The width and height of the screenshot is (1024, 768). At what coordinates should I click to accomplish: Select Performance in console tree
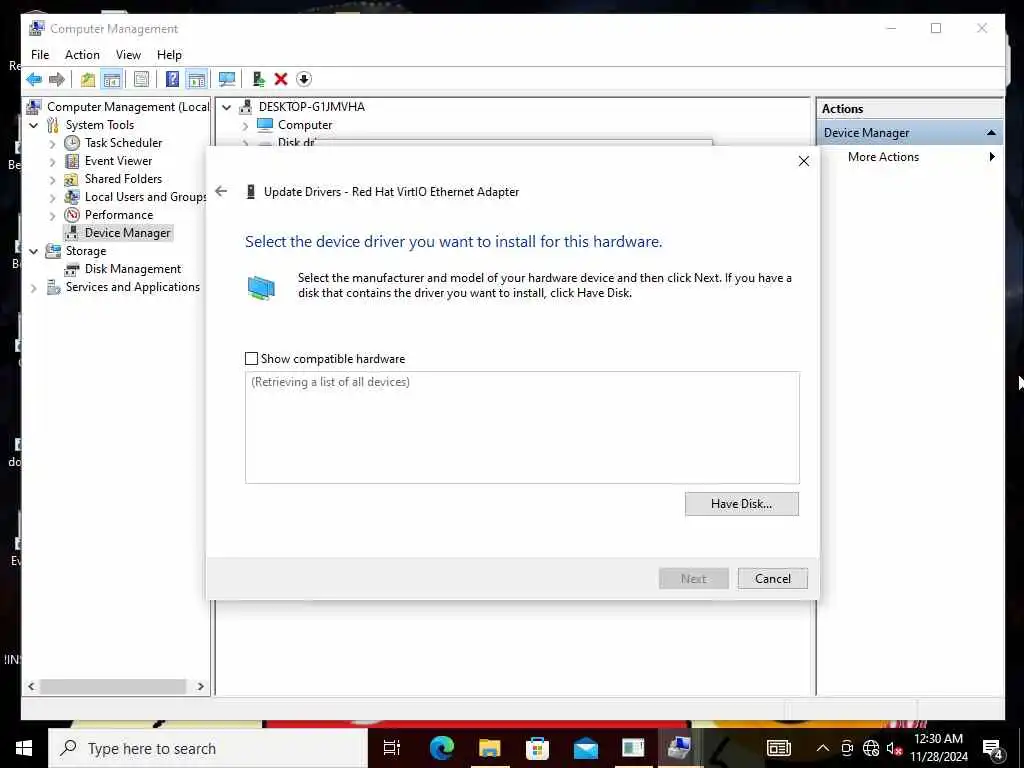point(119,215)
